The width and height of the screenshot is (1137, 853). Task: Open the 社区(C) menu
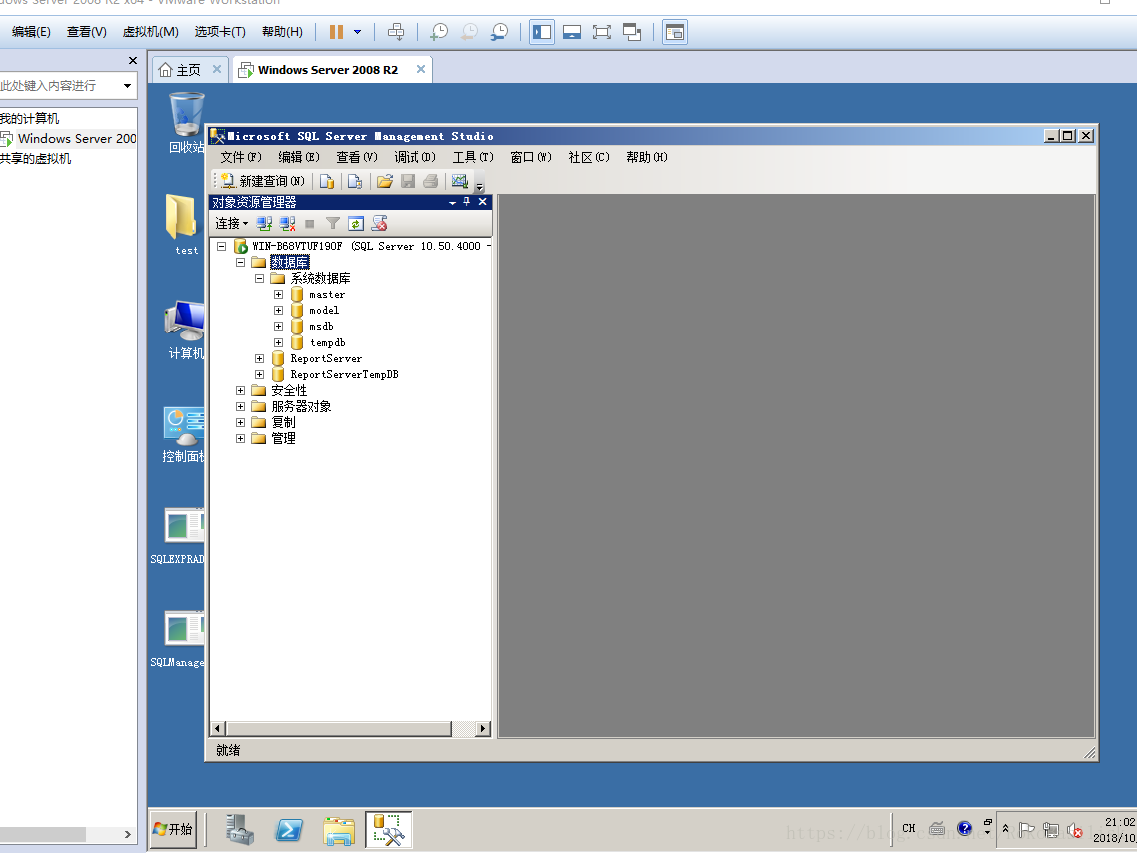pyautogui.click(x=589, y=157)
